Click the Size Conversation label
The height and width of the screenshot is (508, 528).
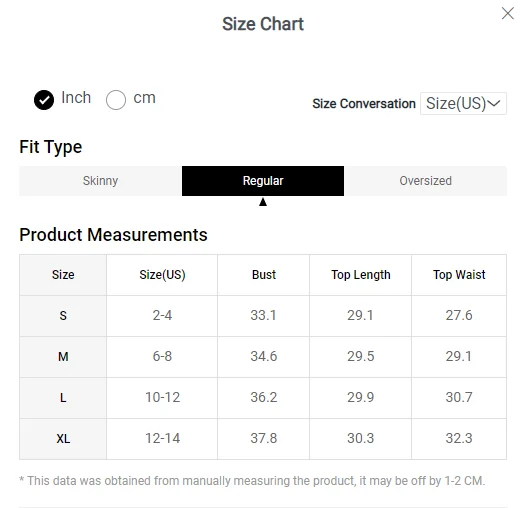click(x=364, y=104)
